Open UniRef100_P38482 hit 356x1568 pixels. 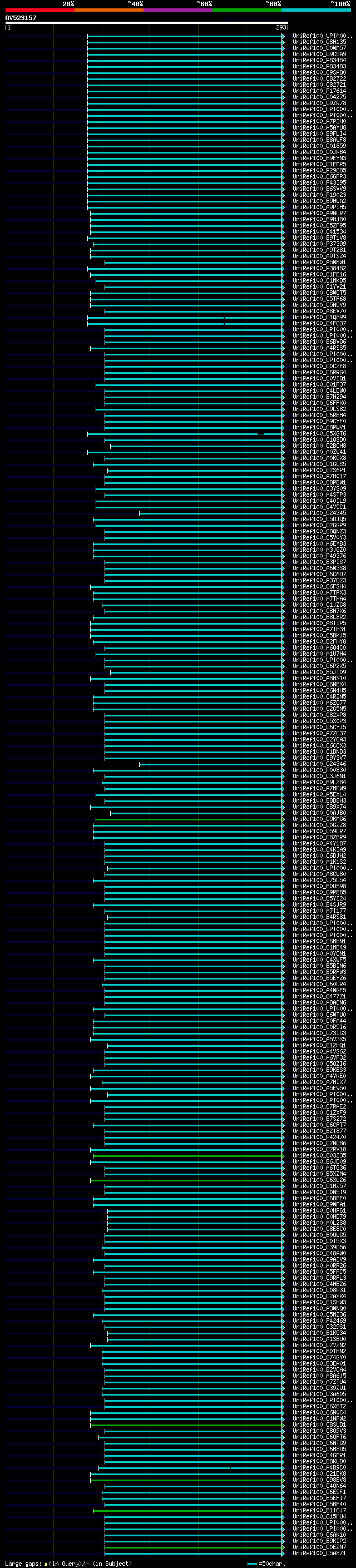click(x=319, y=269)
